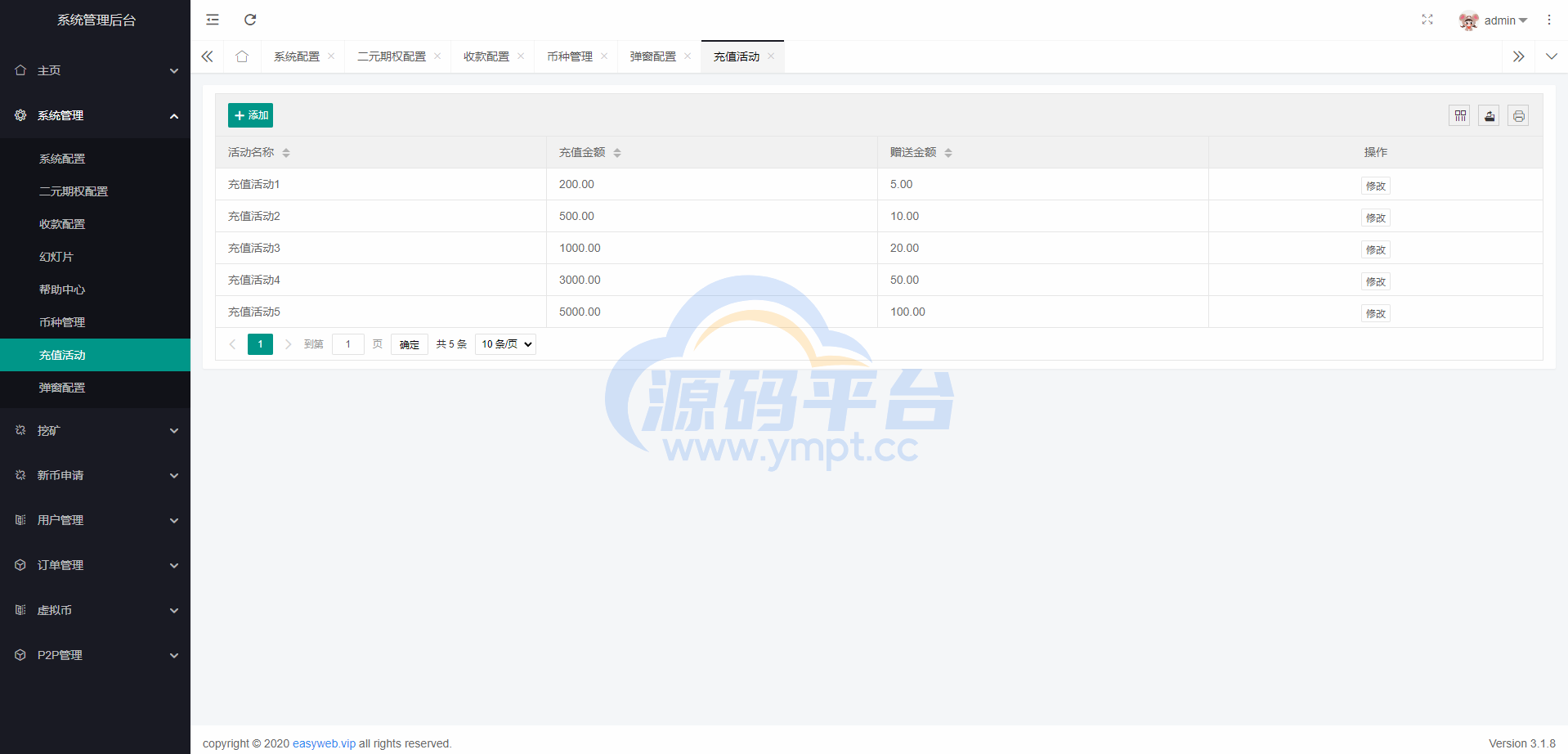Toggle fullscreen mode icon
The width and height of the screenshot is (1568, 754).
click(x=1427, y=20)
